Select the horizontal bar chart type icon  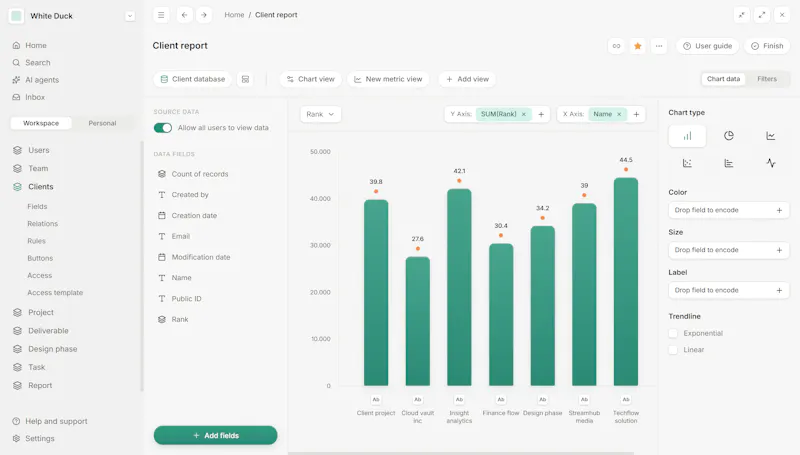tap(729, 163)
